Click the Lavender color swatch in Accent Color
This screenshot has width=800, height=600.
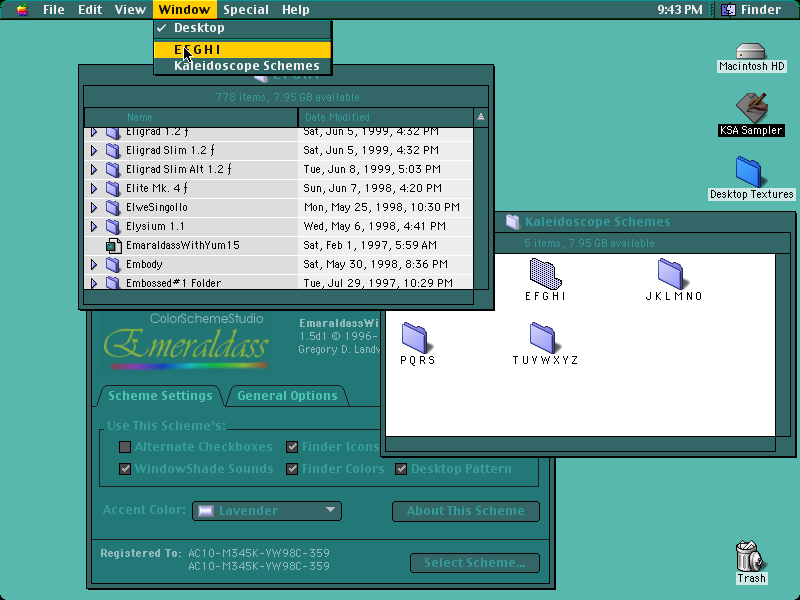click(x=206, y=511)
